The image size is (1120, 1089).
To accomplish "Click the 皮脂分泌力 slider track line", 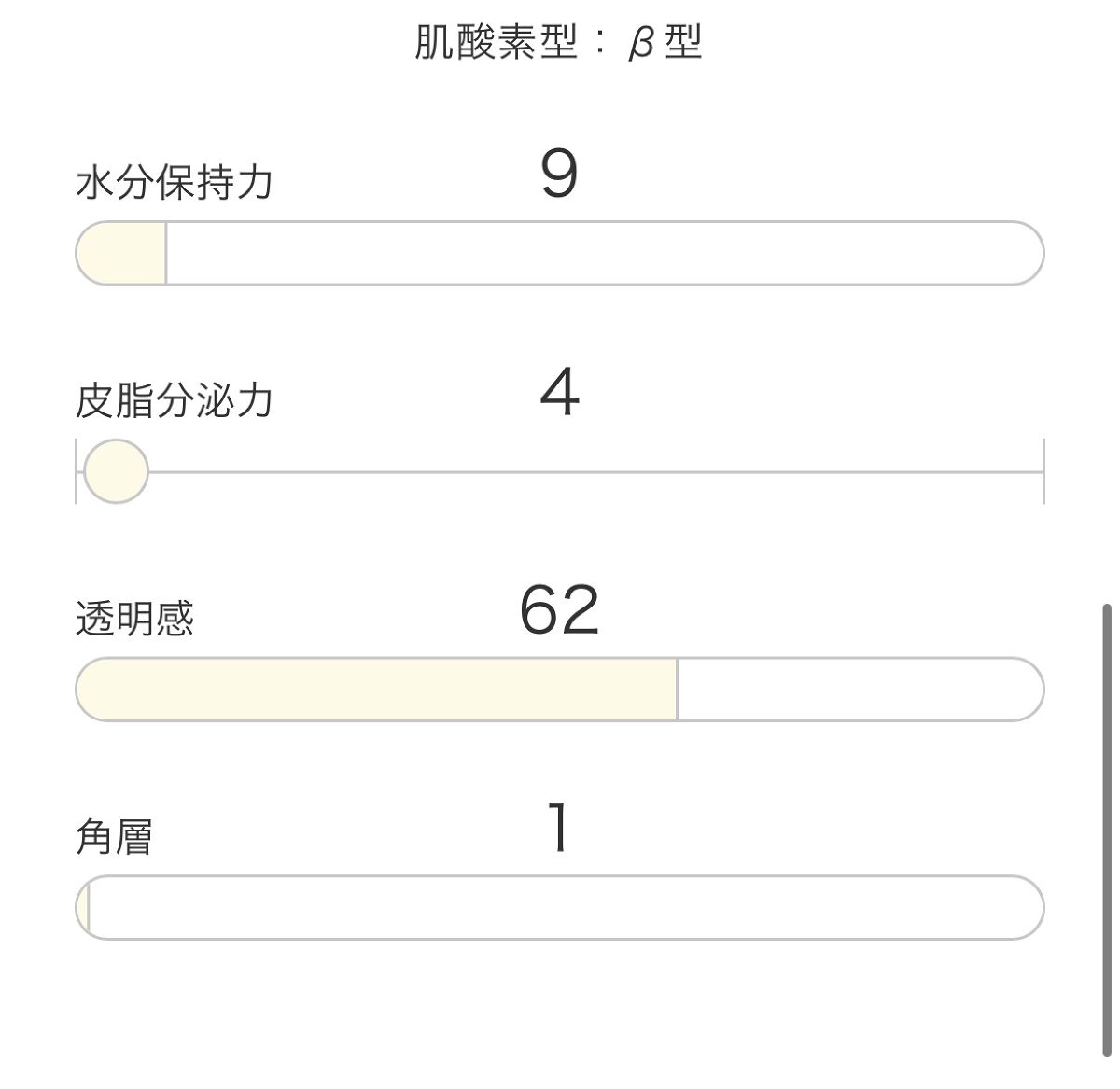I will [597, 472].
